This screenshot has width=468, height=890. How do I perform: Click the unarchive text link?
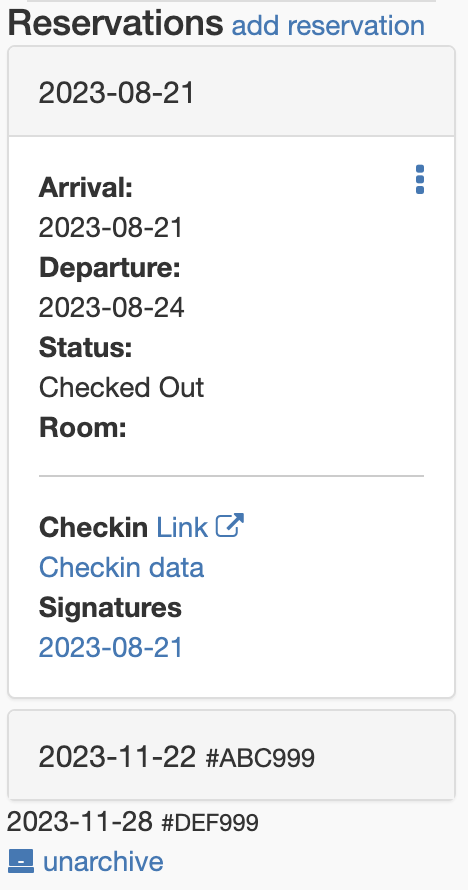point(103,861)
